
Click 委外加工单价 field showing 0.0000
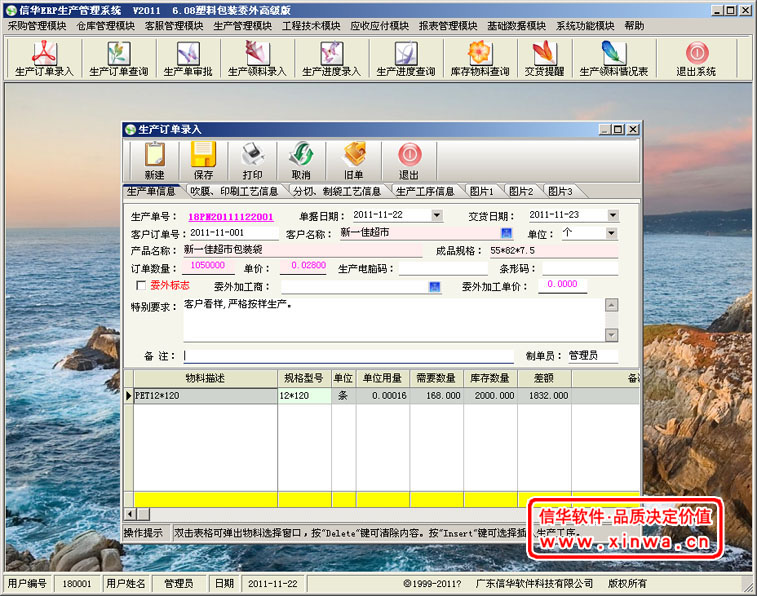click(562, 285)
